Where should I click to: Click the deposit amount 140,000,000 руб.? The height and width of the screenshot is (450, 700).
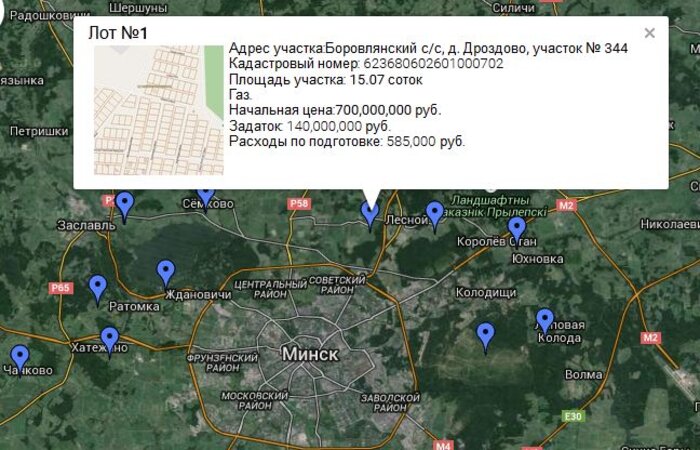(338, 126)
